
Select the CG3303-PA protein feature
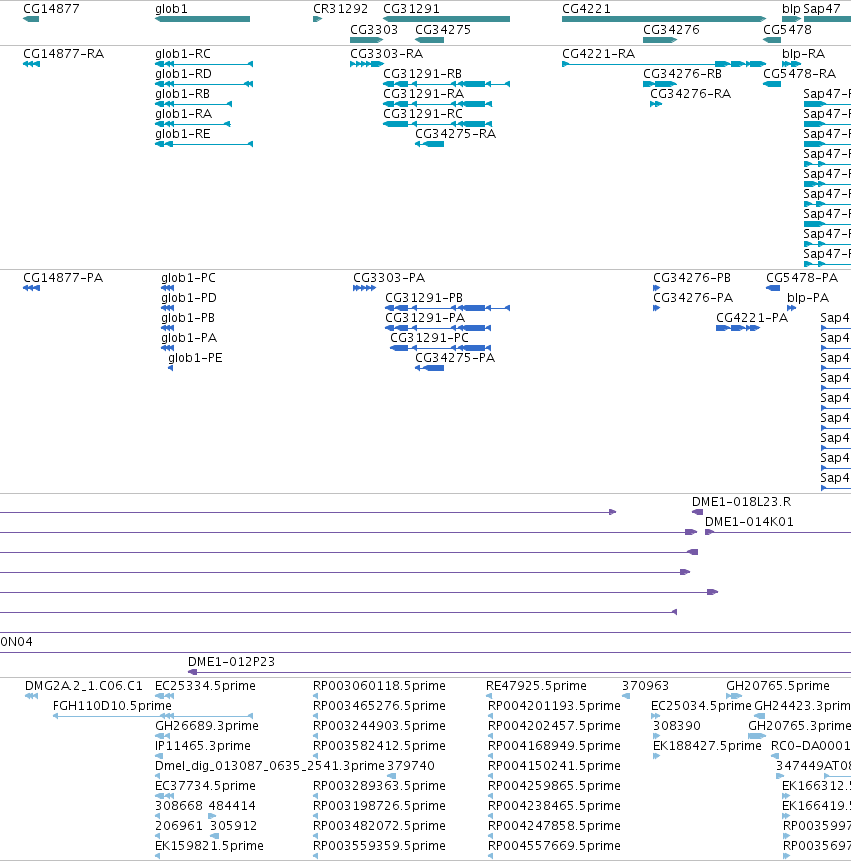point(365,288)
